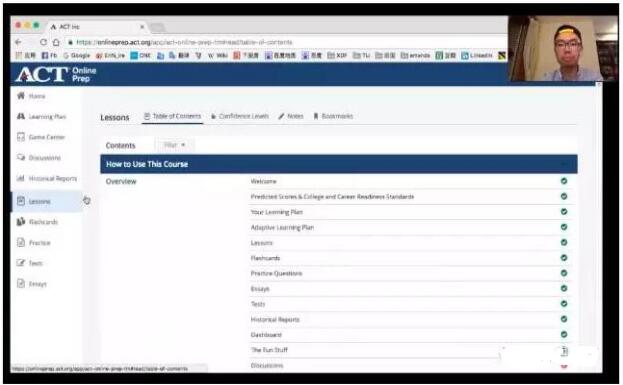Open the Flashcards sidebar icon

[21, 222]
